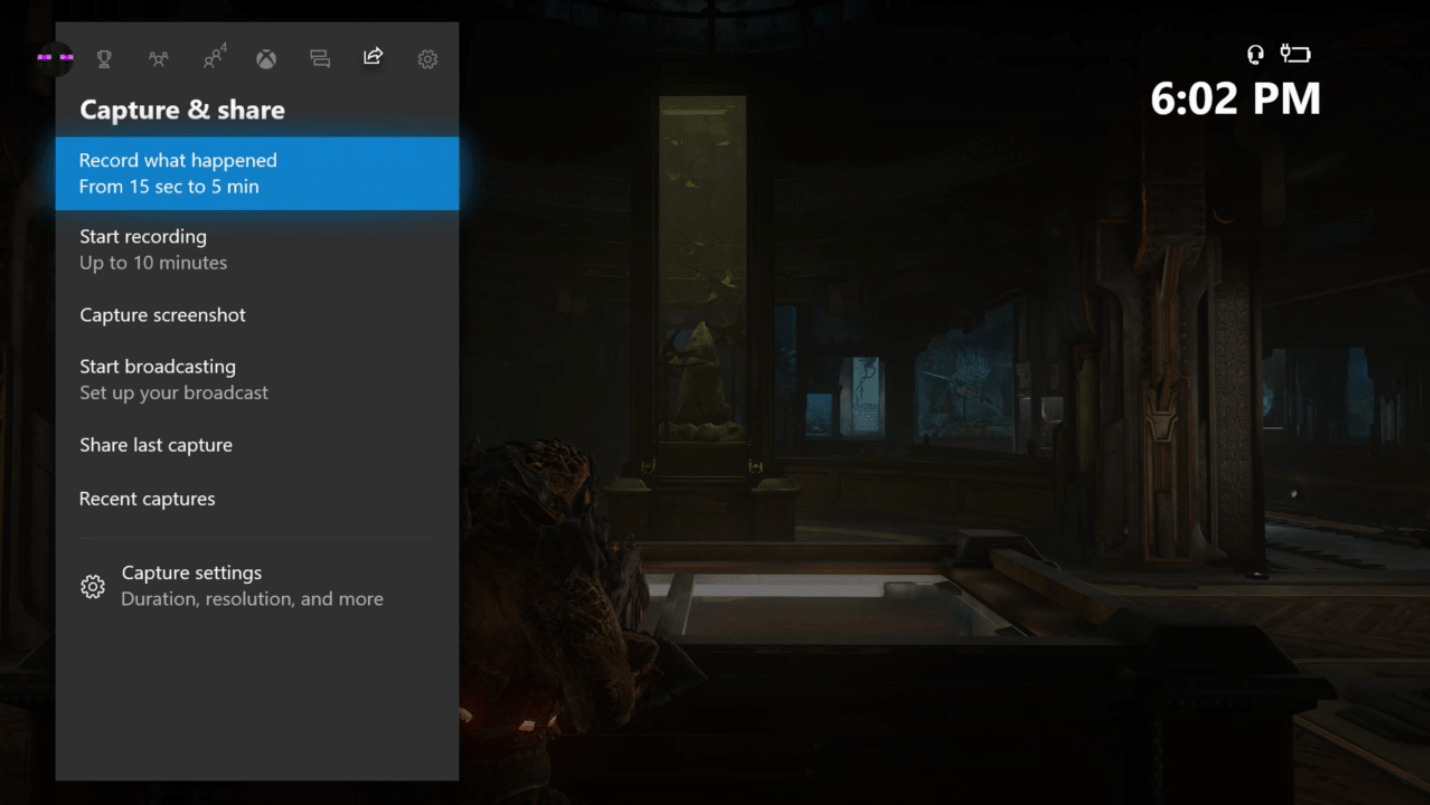Select the Capture & share tab icon
Image resolution: width=1430 pixels, height=805 pixels.
[373, 57]
